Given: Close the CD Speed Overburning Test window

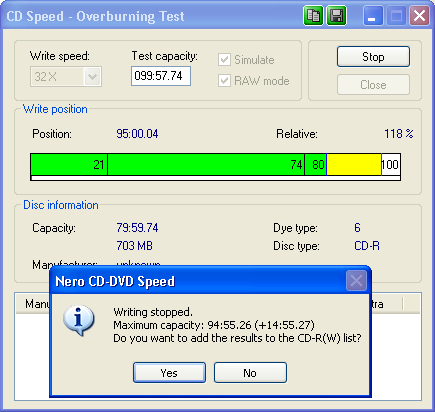Looking at the screenshot, I should coord(419,16).
